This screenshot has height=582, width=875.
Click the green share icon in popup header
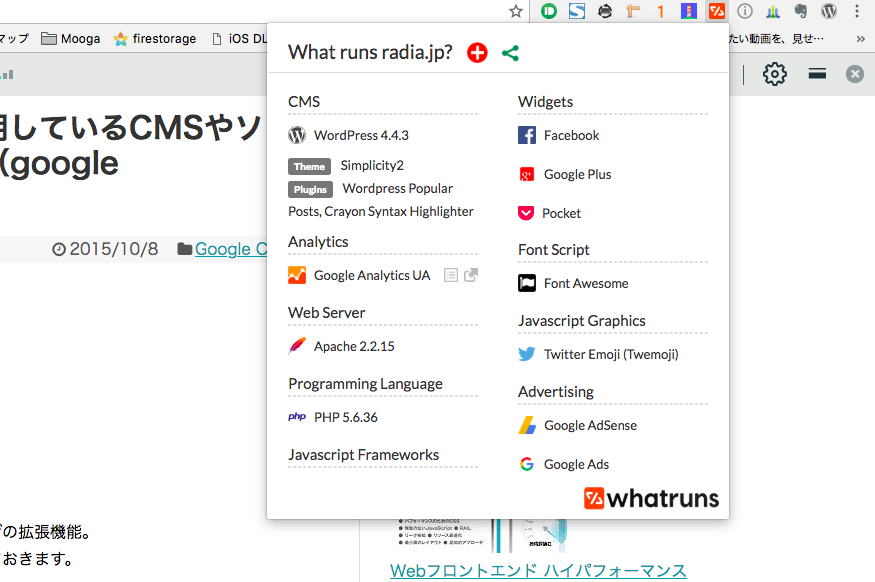point(510,53)
